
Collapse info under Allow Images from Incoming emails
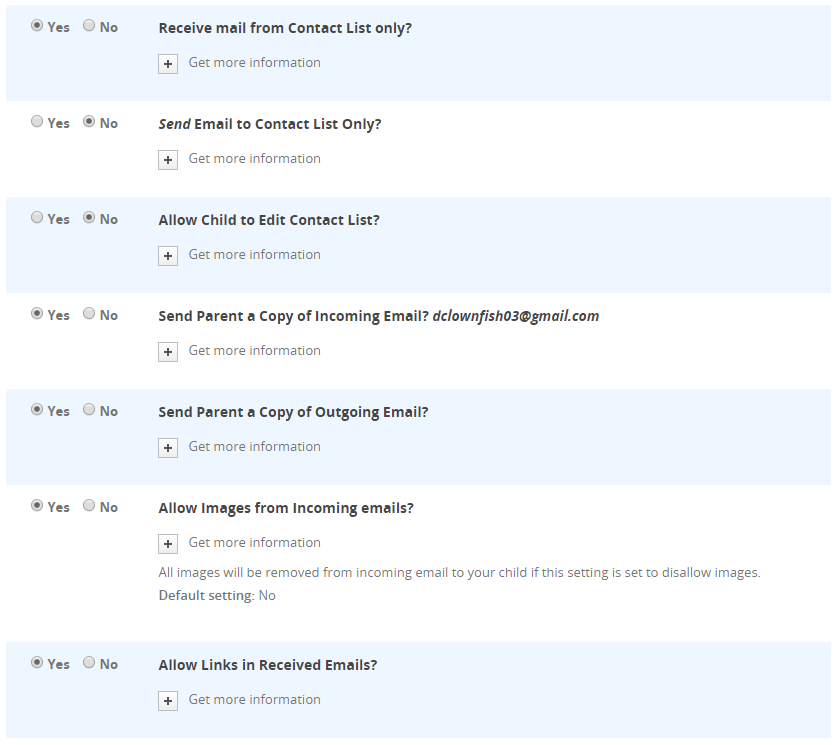(x=168, y=543)
